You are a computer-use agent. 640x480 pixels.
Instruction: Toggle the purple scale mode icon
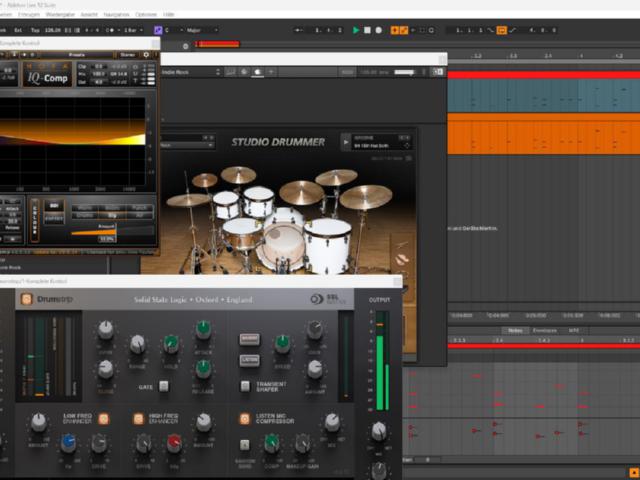point(158,30)
